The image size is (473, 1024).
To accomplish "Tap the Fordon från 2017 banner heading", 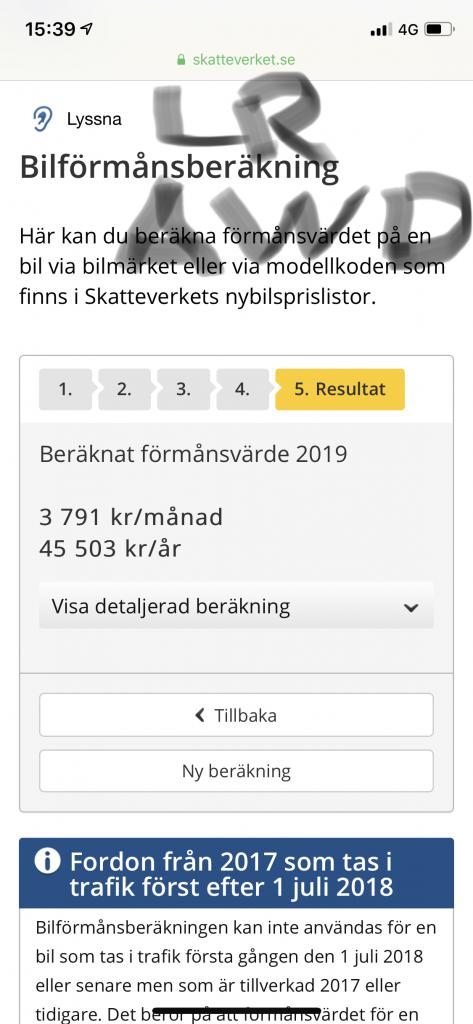I will pyautogui.click(x=231, y=873).
